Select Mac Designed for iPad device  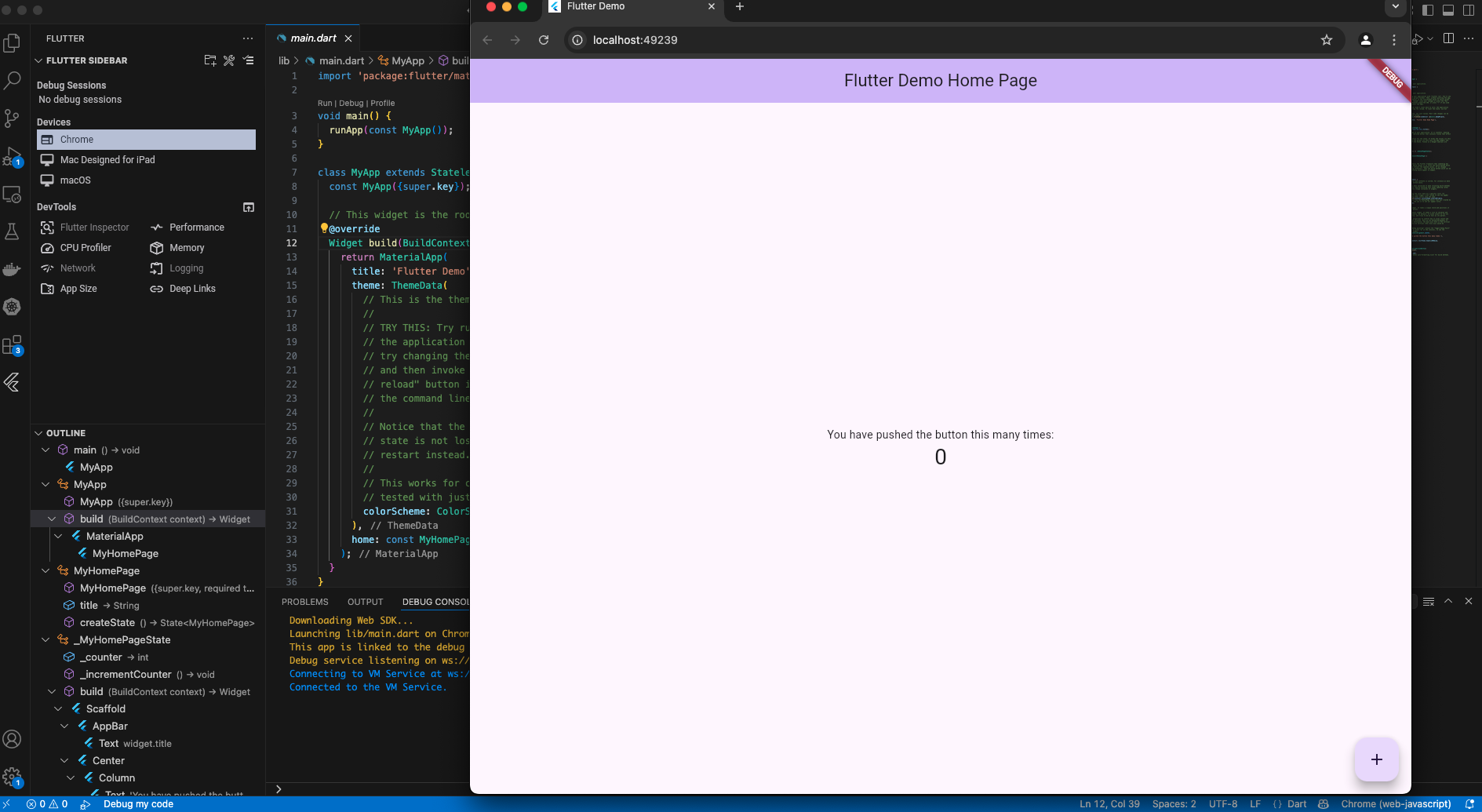[107, 159]
